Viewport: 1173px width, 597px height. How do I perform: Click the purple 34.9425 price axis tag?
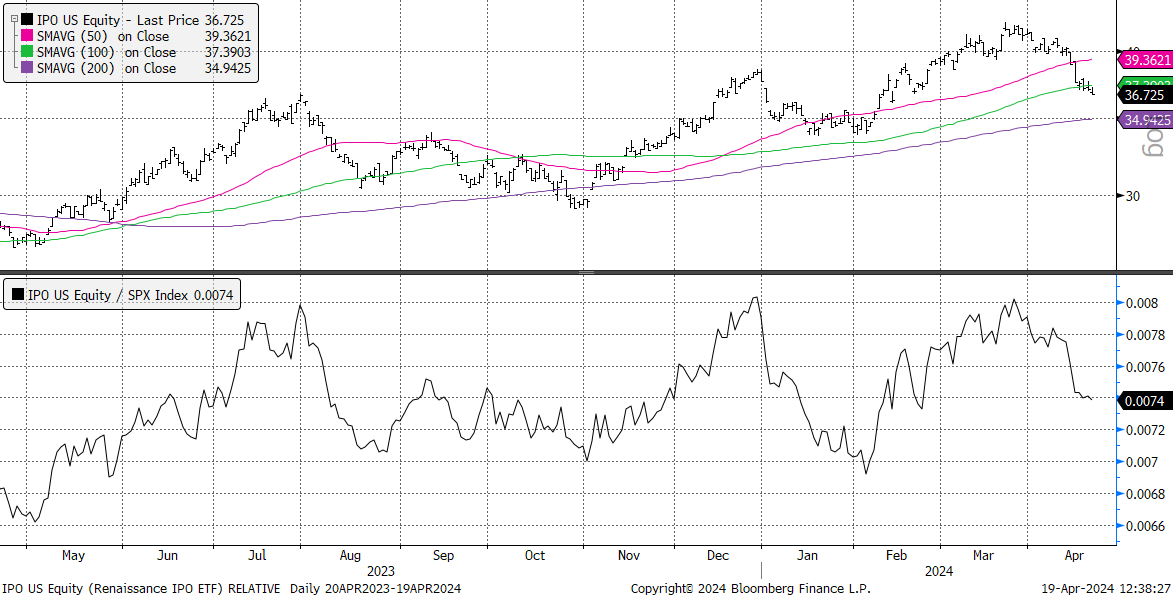pos(1147,119)
